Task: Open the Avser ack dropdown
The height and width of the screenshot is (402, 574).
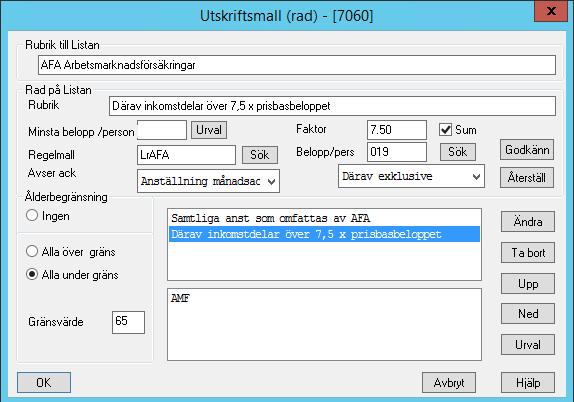Action: [208, 181]
